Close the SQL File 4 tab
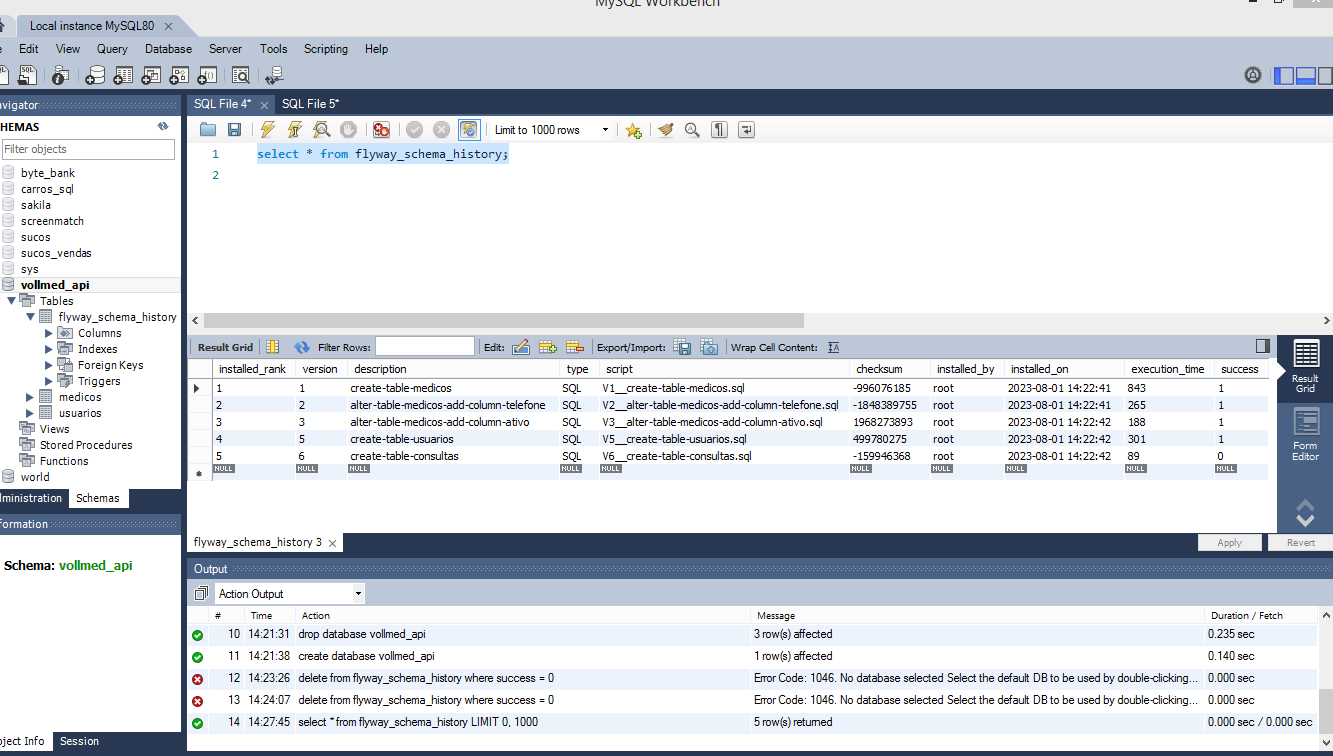1333x756 pixels. 264,105
